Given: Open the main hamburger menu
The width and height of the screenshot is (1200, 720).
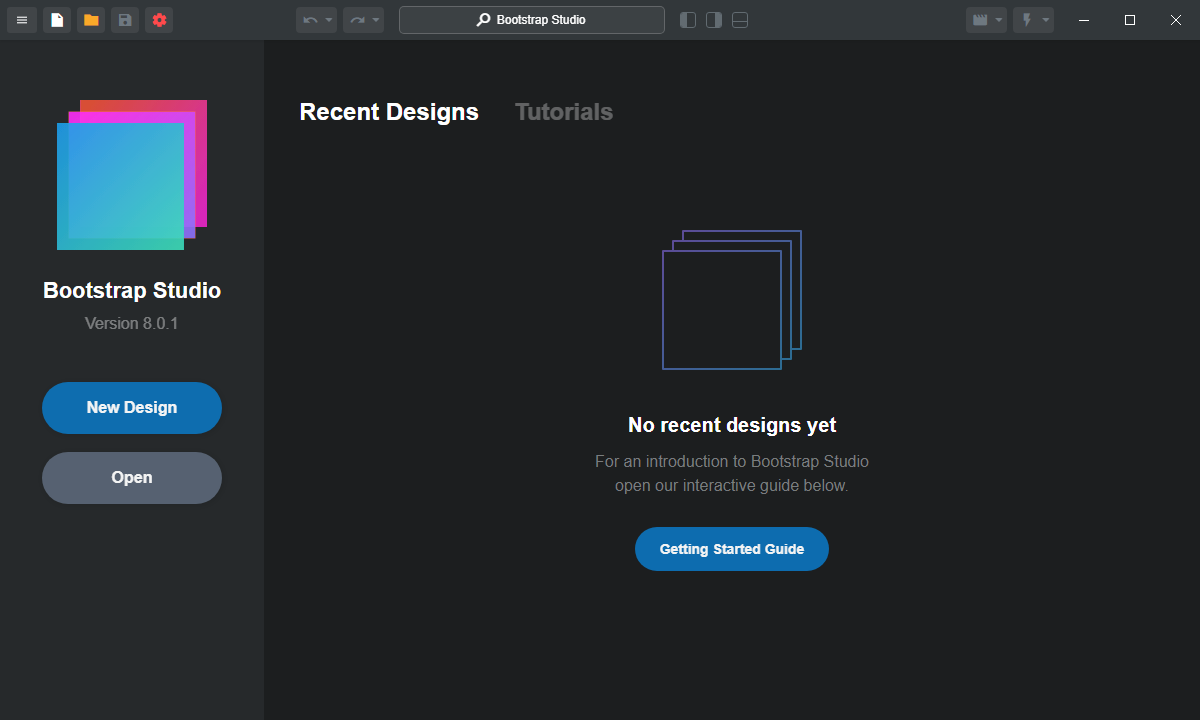Looking at the screenshot, I should (21, 19).
